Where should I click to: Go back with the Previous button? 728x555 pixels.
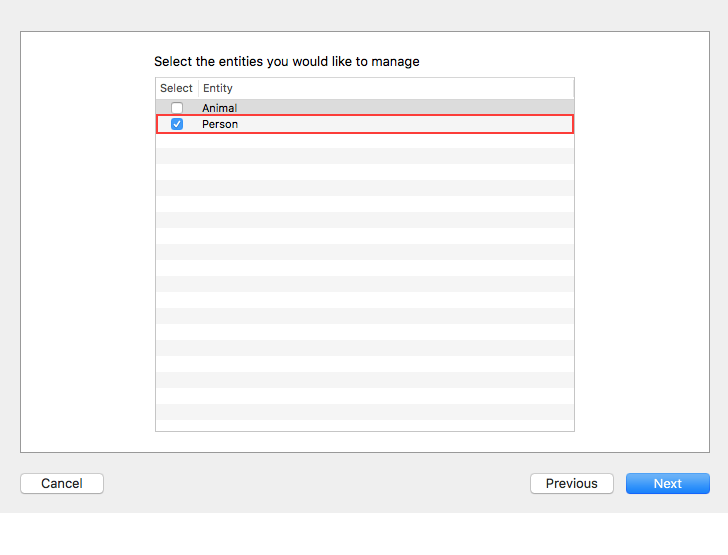(571, 483)
